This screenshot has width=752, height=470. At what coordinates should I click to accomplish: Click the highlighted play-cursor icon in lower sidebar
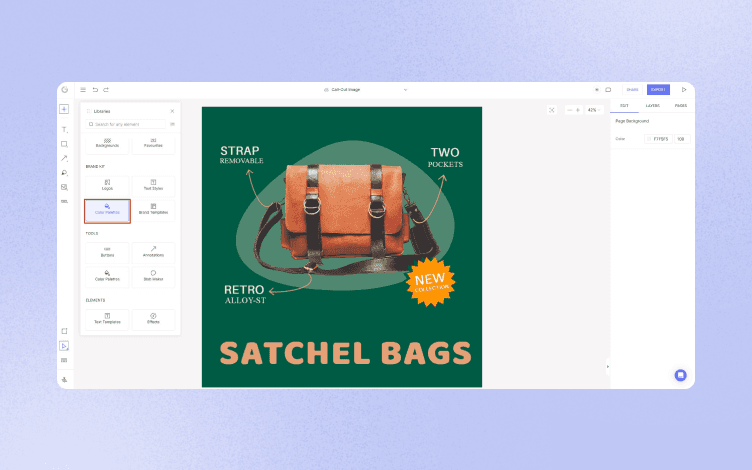pyautogui.click(x=64, y=346)
